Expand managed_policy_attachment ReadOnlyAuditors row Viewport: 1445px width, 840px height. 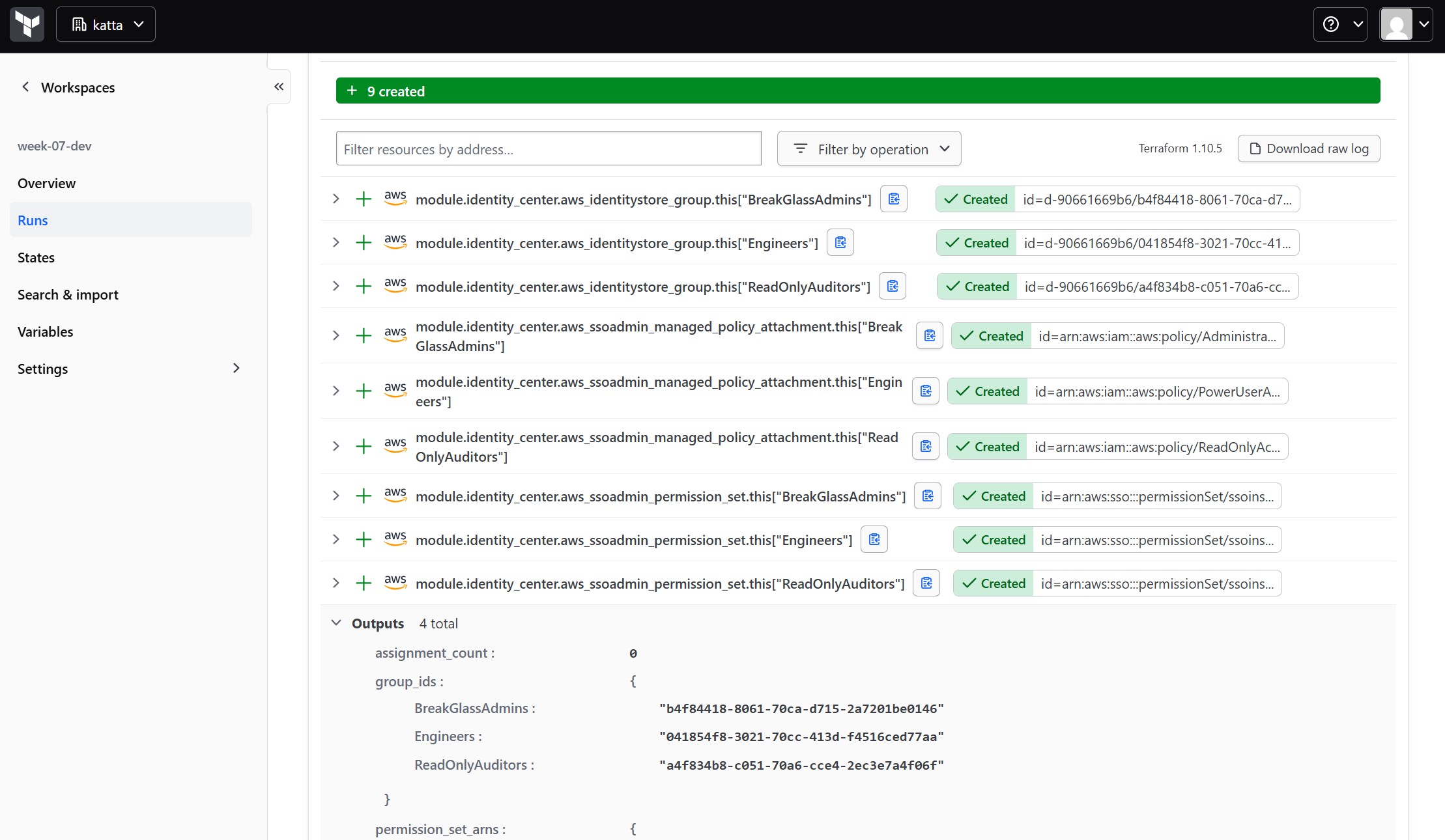click(336, 446)
